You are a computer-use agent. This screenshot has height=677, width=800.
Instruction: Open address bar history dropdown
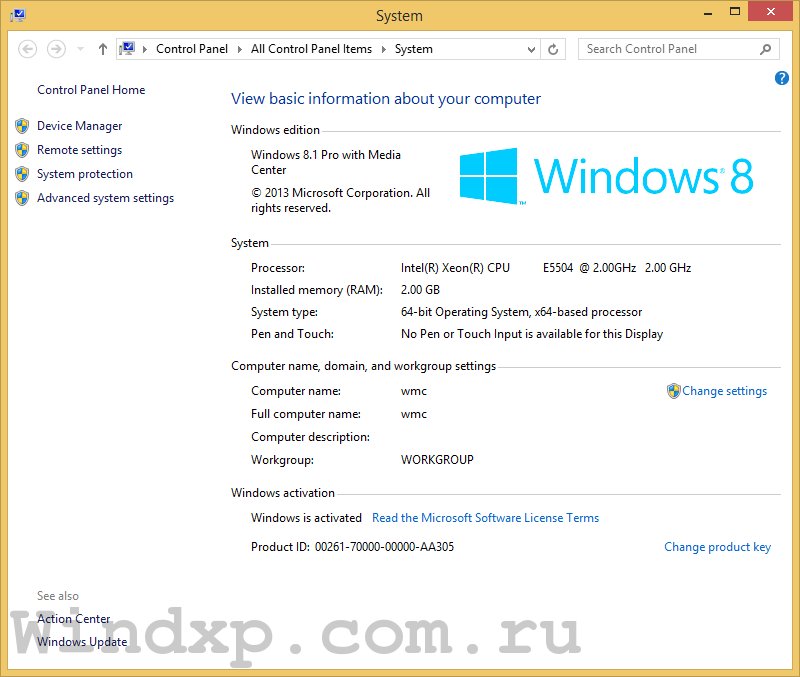tap(531, 49)
